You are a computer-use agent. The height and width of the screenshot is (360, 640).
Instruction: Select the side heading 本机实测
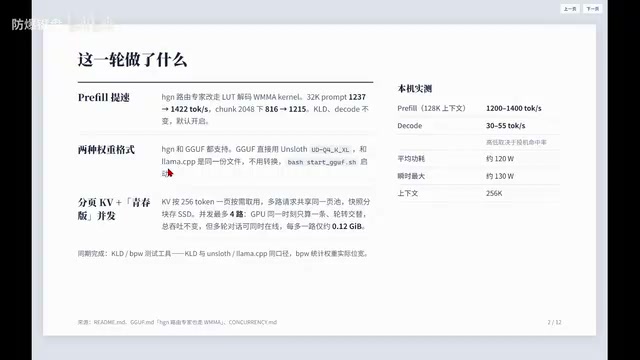pos(415,89)
